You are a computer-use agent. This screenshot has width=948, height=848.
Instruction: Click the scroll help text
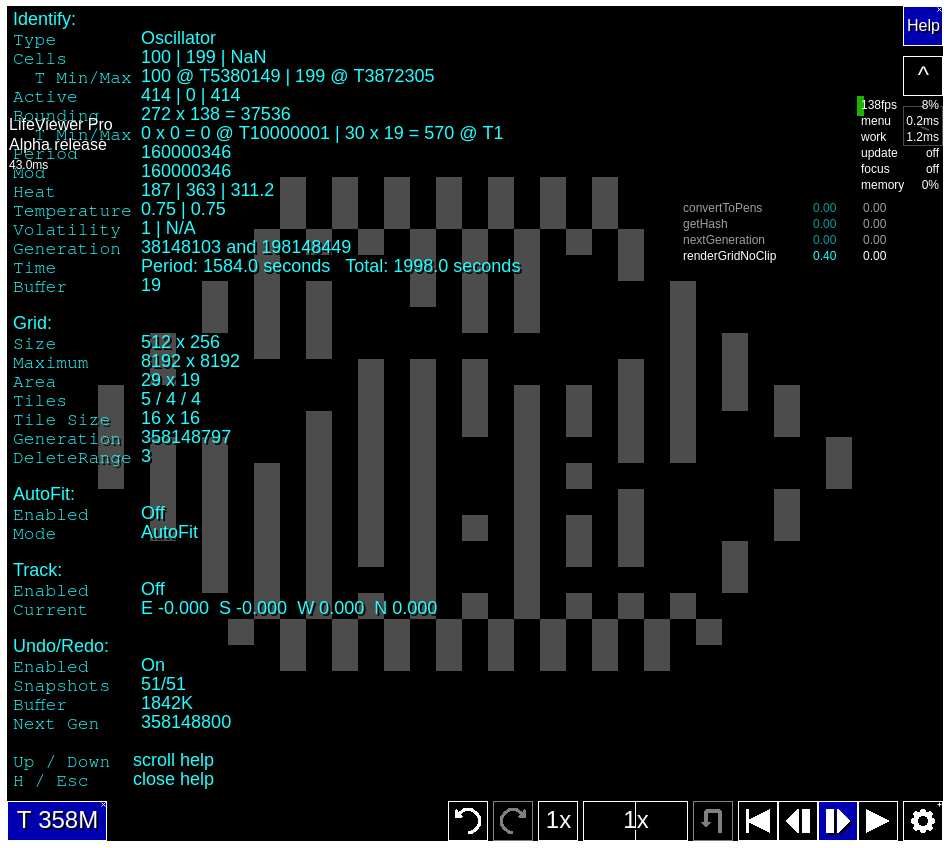(174, 760)
